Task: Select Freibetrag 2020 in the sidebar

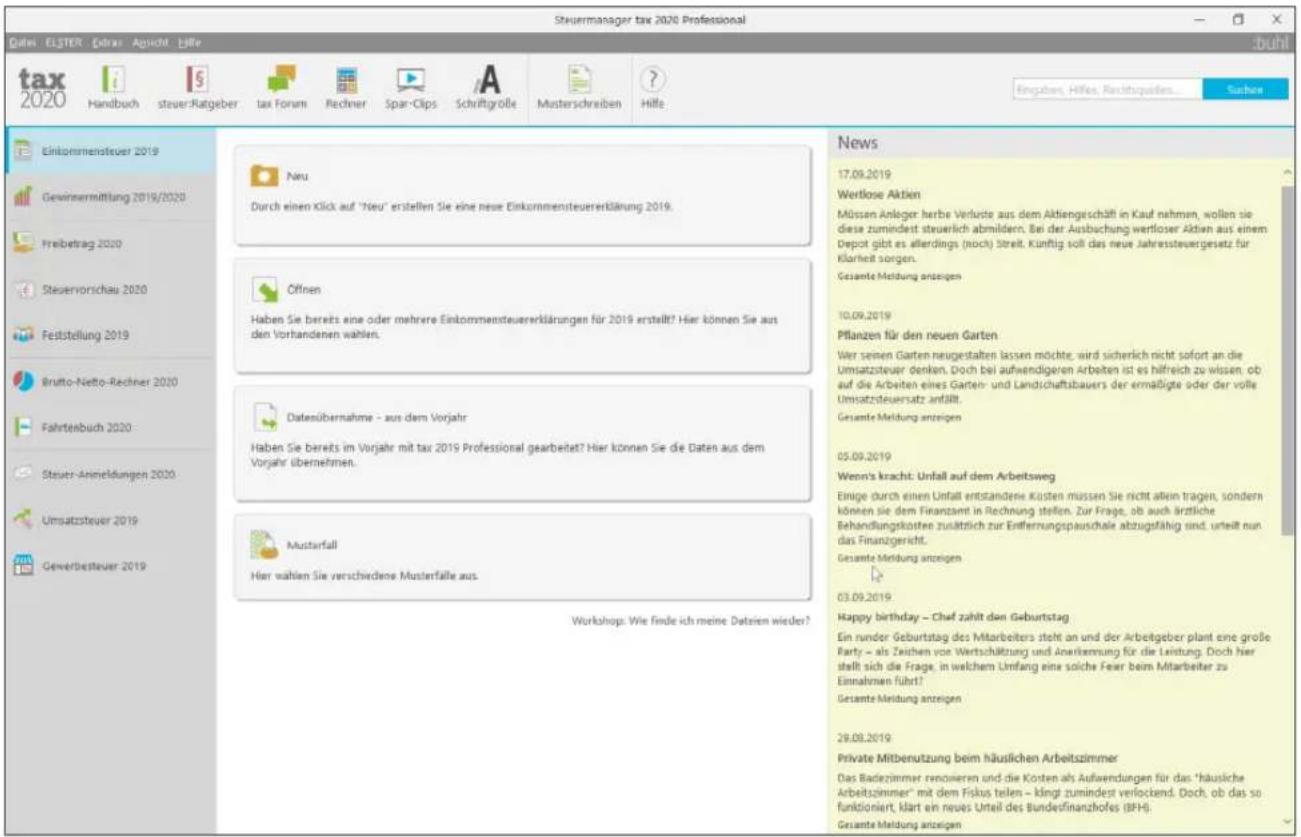Action: (108, 243)
